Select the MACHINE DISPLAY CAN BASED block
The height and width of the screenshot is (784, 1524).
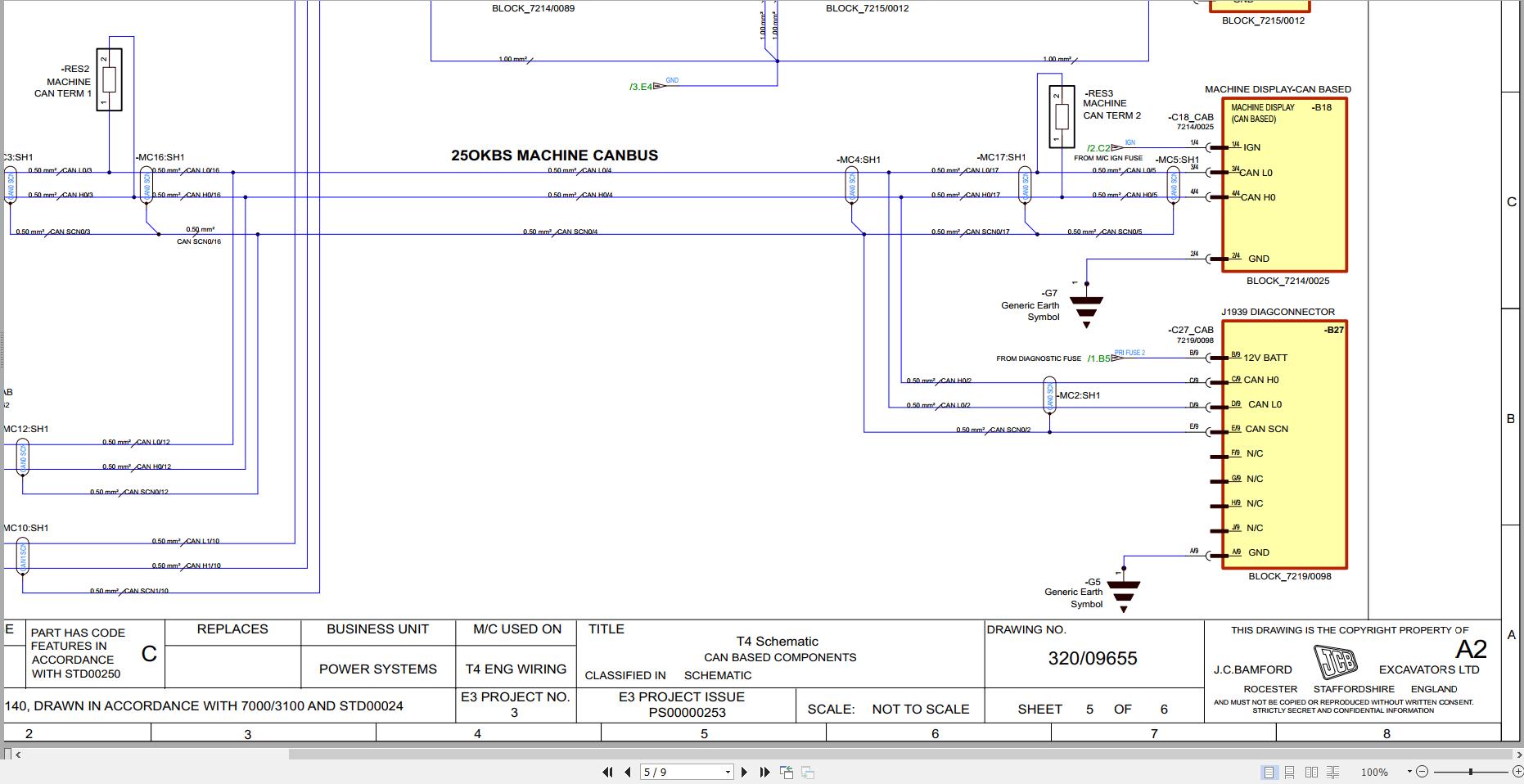point(1283,184)
